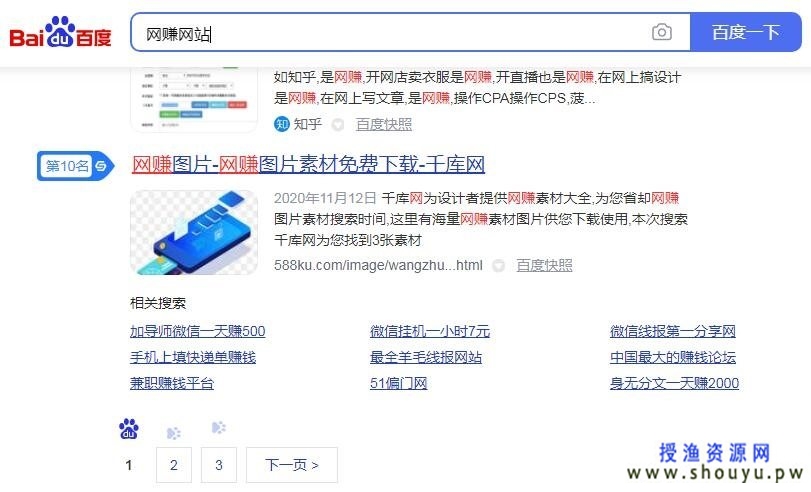This screenshot has height=492, width=811.
Task: Expand dropdown icon beside 知乎 source
Action: [338, 125]
